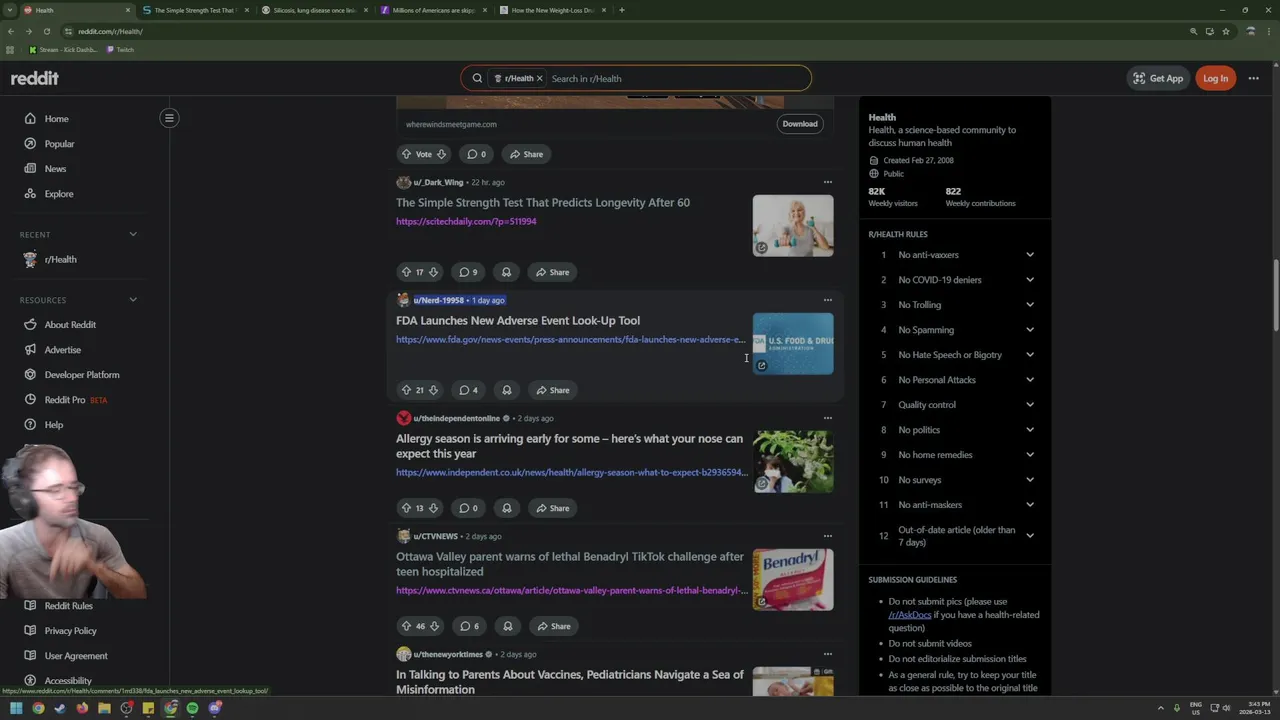
Task: Expand rule 8 No politics
Action: coord(1030,430)
